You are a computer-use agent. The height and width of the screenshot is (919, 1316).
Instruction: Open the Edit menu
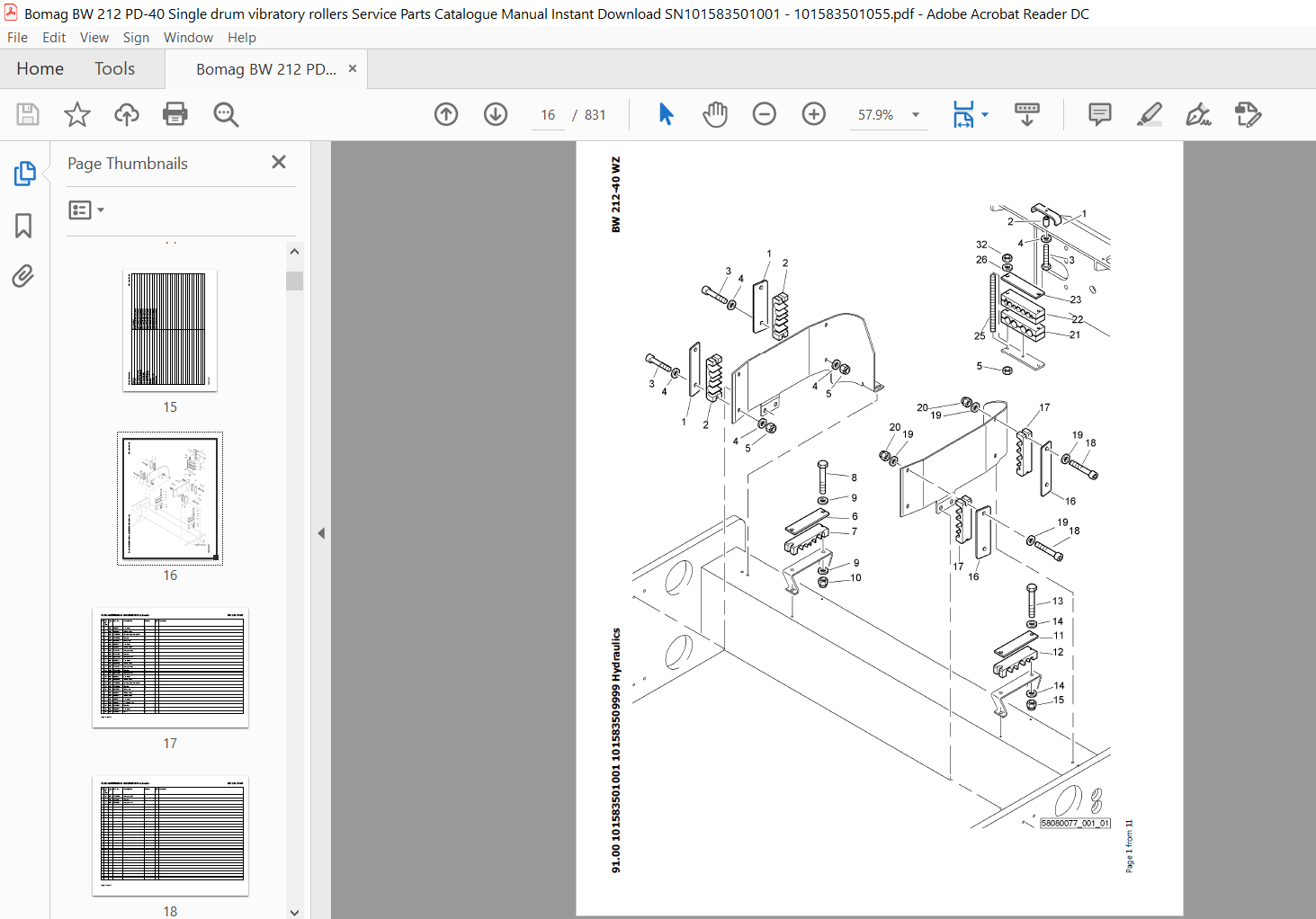coord(54,38)
